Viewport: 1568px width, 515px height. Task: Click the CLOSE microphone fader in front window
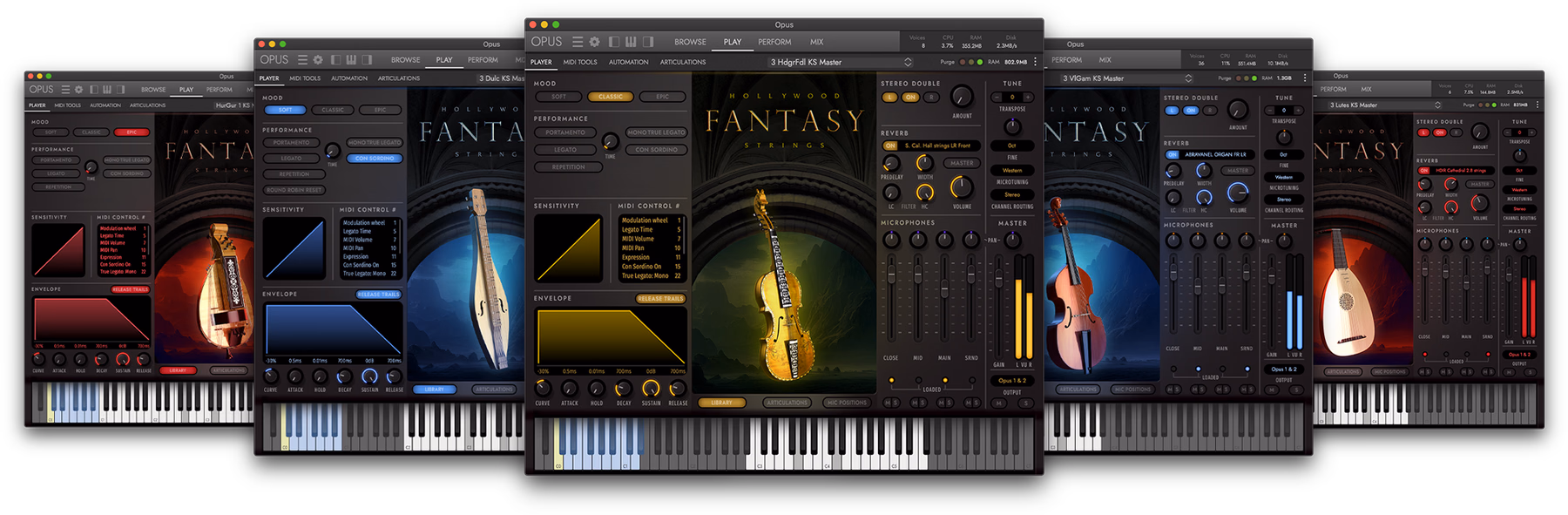click(x=891, y=274)
